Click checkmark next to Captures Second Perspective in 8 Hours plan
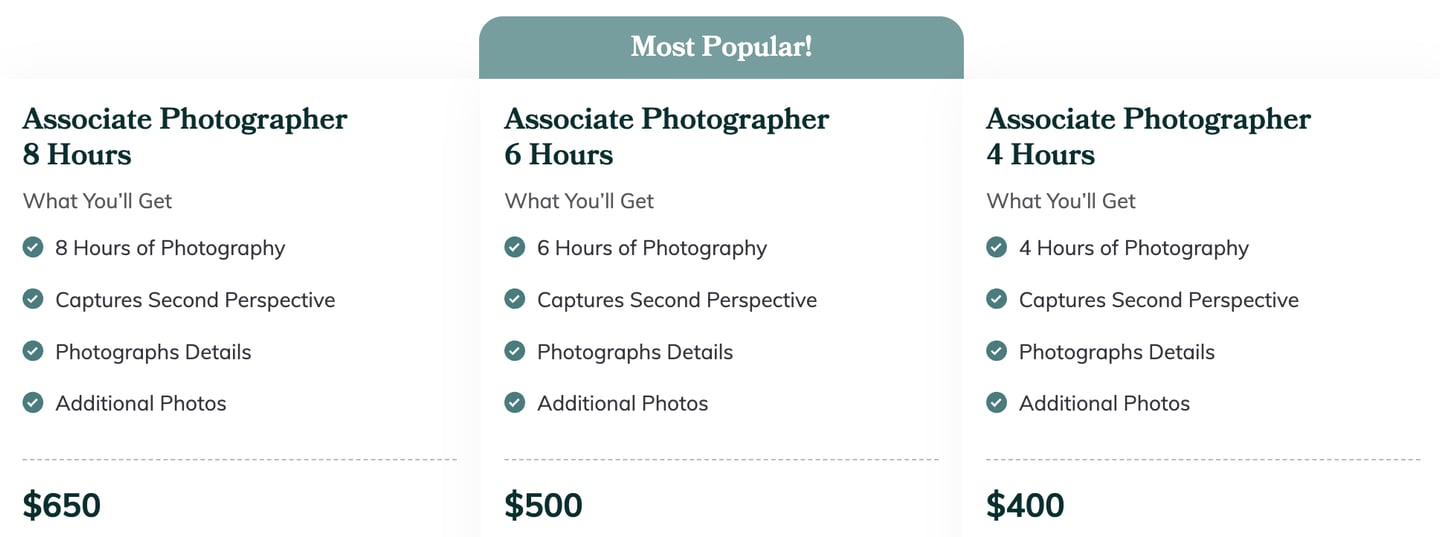This screenshot has height=537, width=1440. click(x=33, y=299)
